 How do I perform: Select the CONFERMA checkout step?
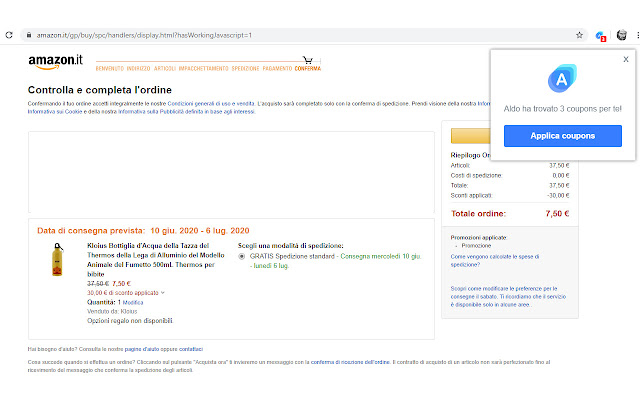pyautogui.click(x=308, y=69)
